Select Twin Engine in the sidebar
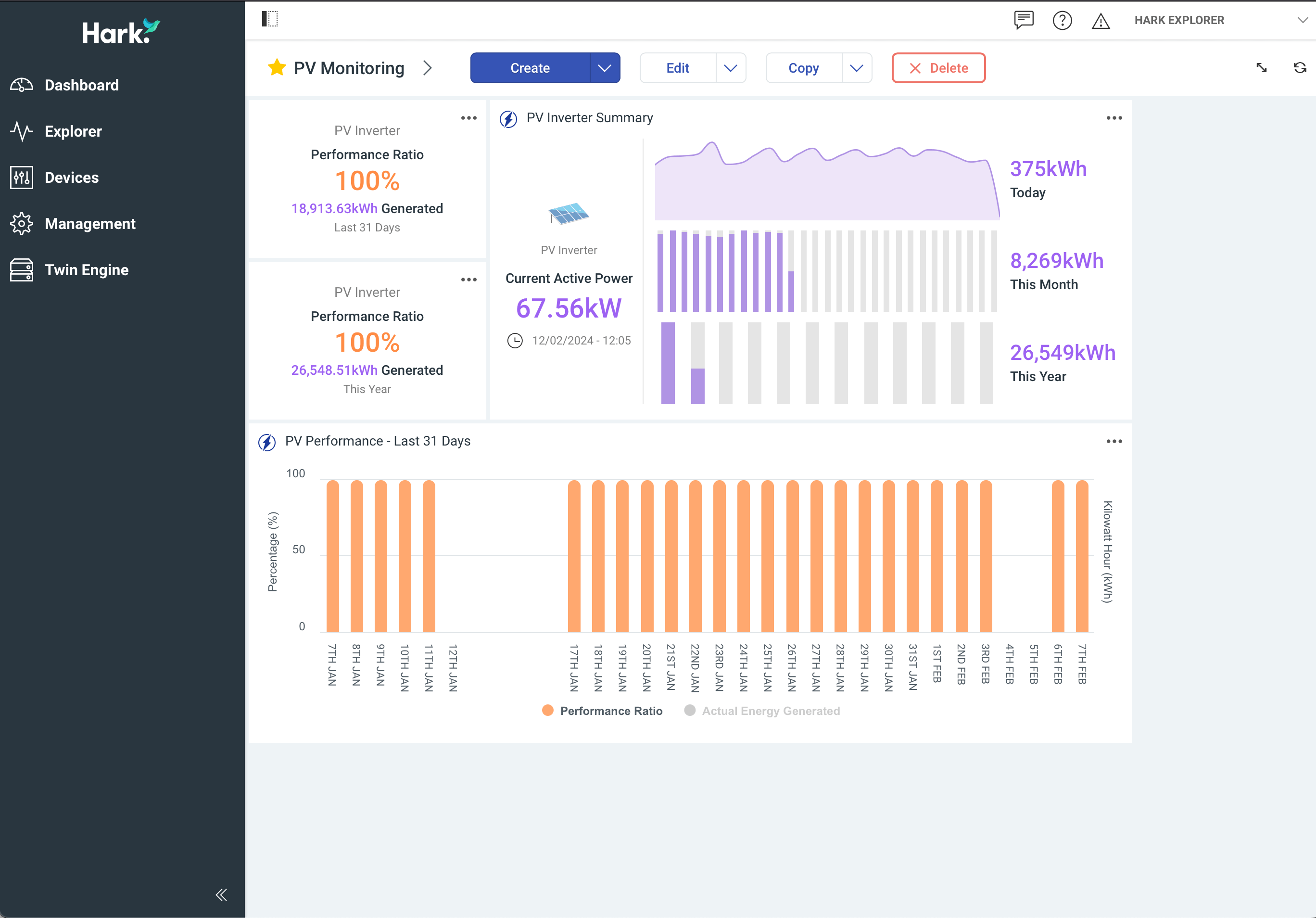Image resolution: width=1316 pixels, height=918 pixels. pos(87,269)
